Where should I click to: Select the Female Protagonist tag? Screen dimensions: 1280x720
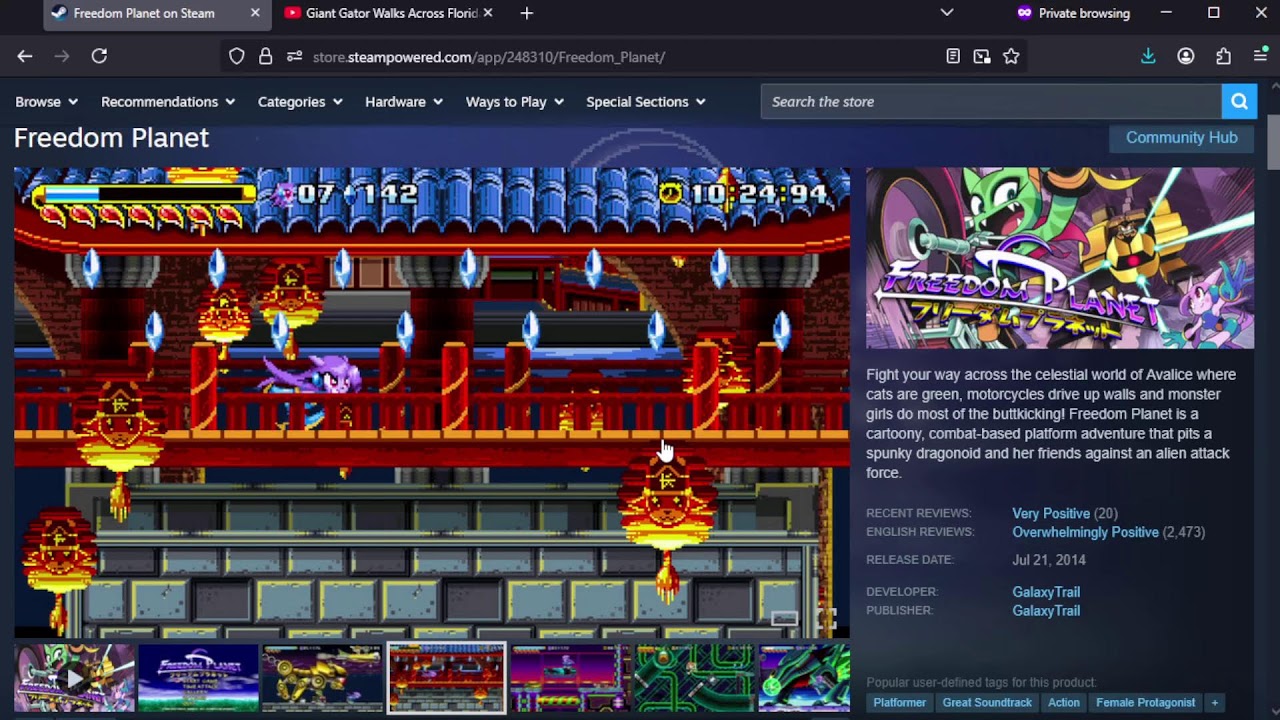pyautogui.click(x=1145, y=703)
